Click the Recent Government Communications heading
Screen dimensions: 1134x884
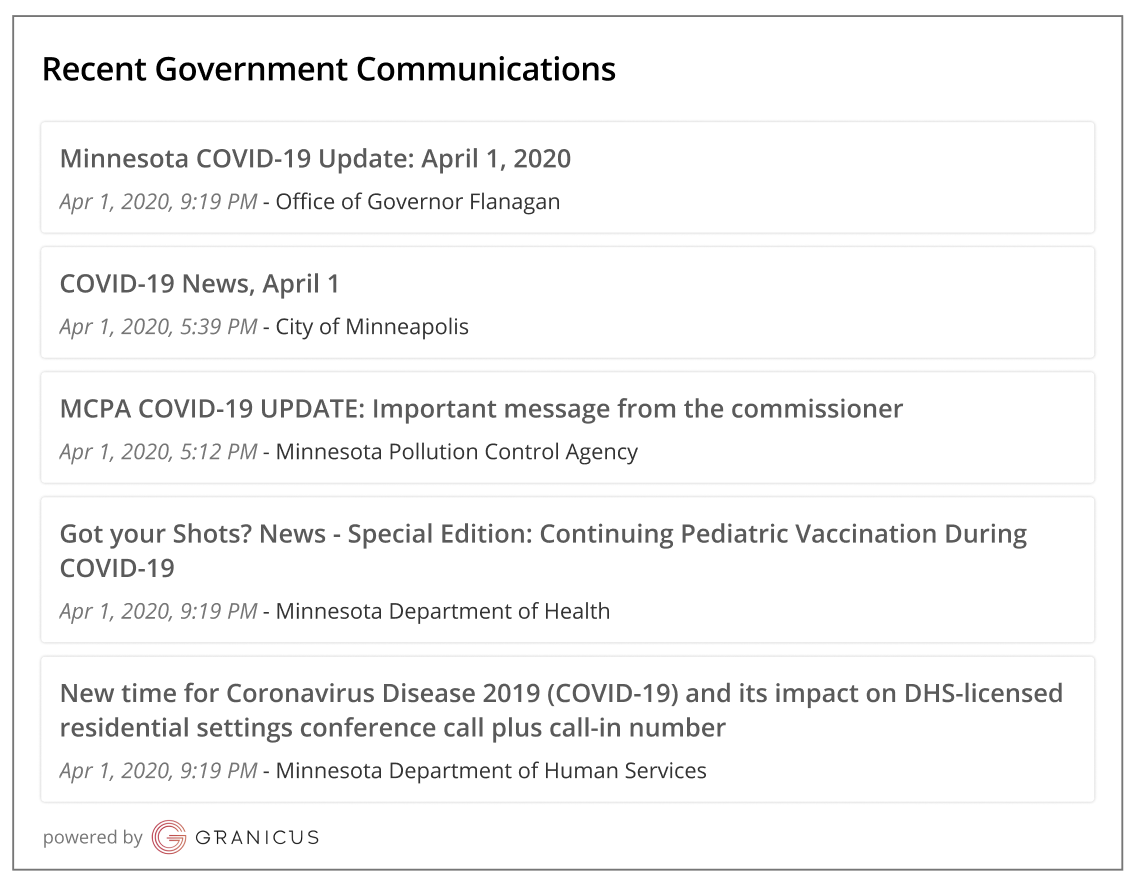click(x=328, y=69)
